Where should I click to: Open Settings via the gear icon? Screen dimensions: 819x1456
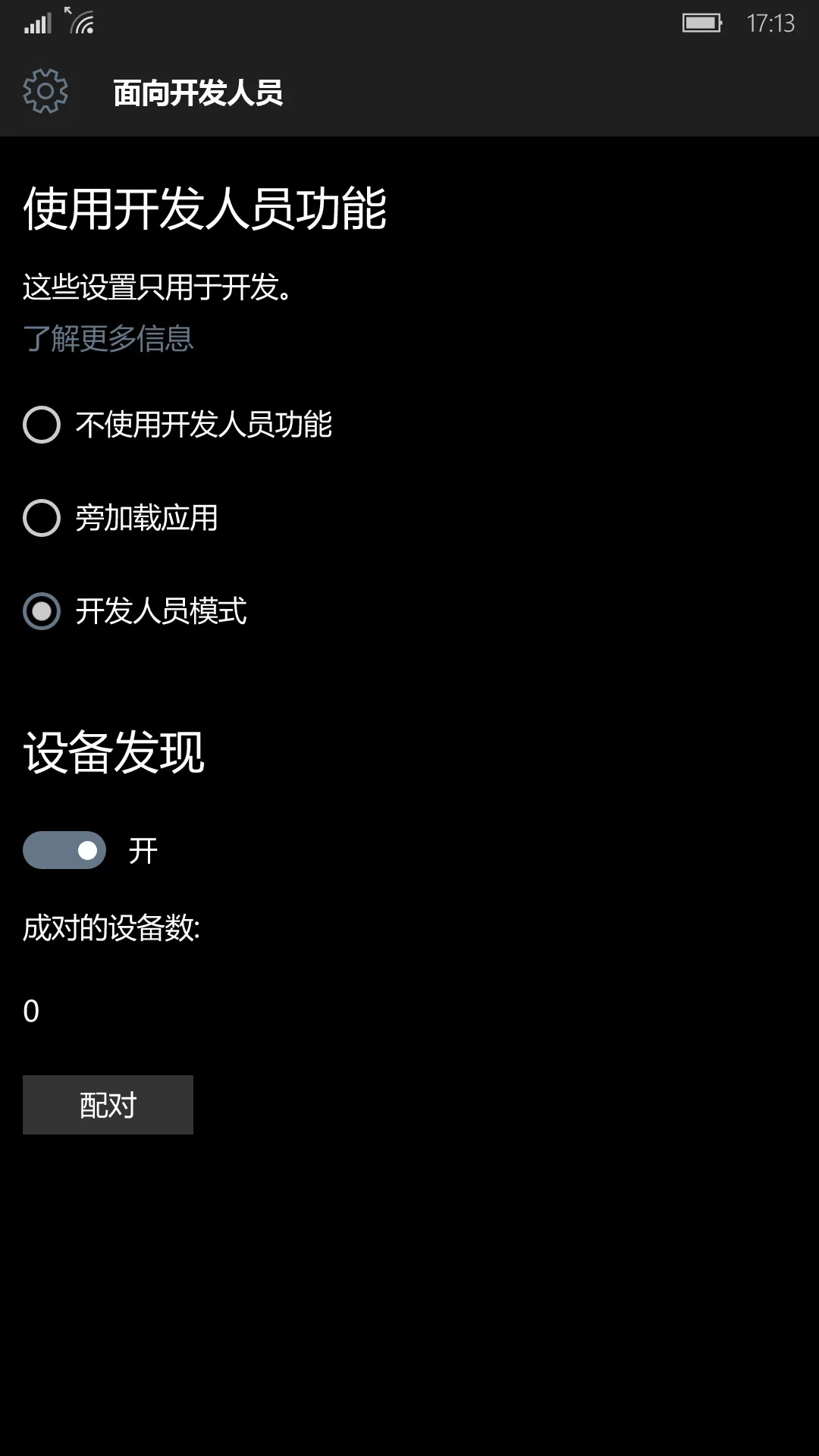(x=45, y=92)
